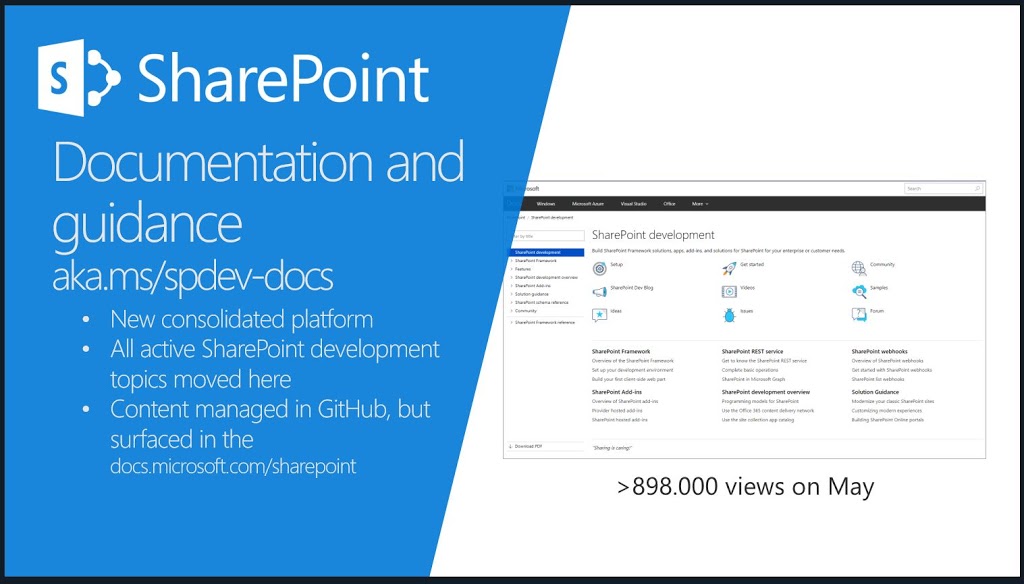
Task: Click the Download PDF arrow icon
Action: [510, 446]
